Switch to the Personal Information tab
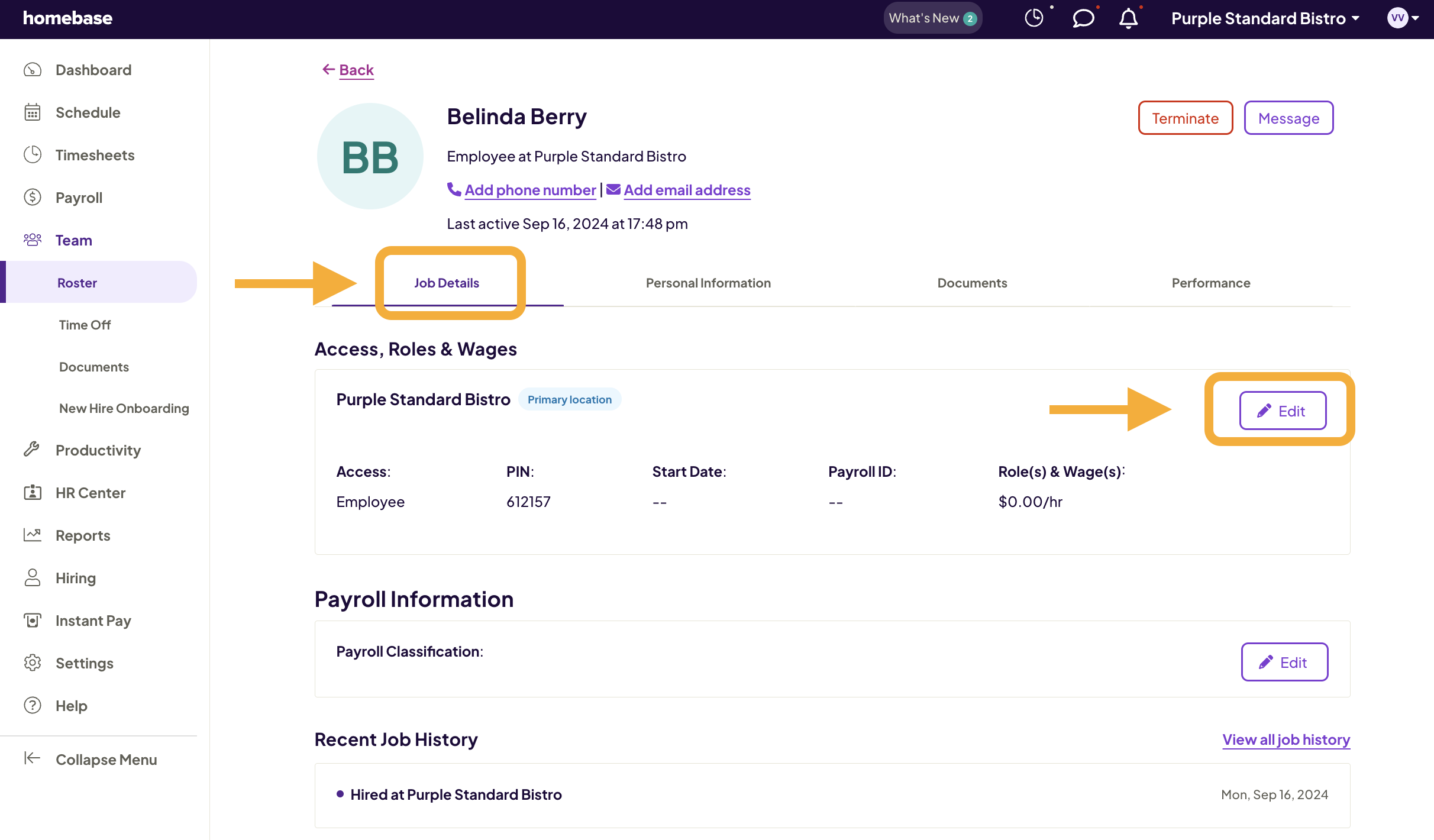 708,283
